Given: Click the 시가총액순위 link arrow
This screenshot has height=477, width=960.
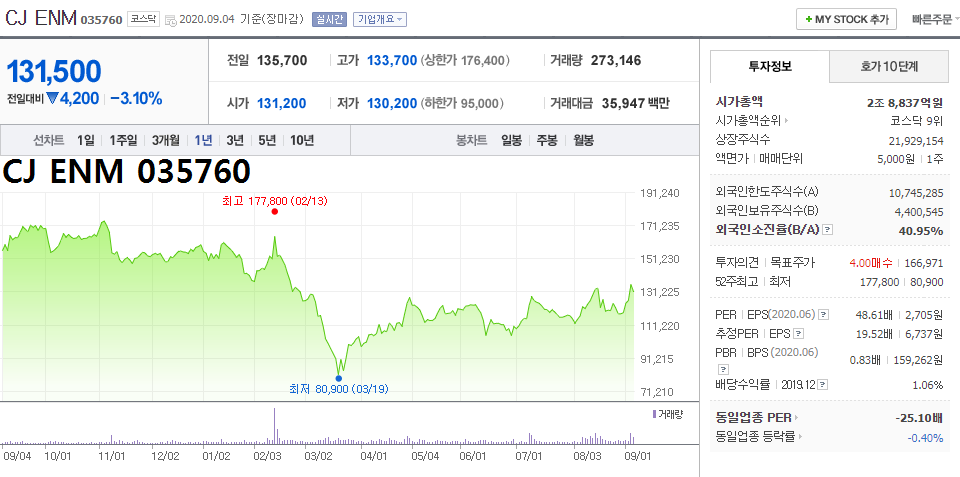Looking at the screenshot, I should pyautogui.click(x=786, y=121).
